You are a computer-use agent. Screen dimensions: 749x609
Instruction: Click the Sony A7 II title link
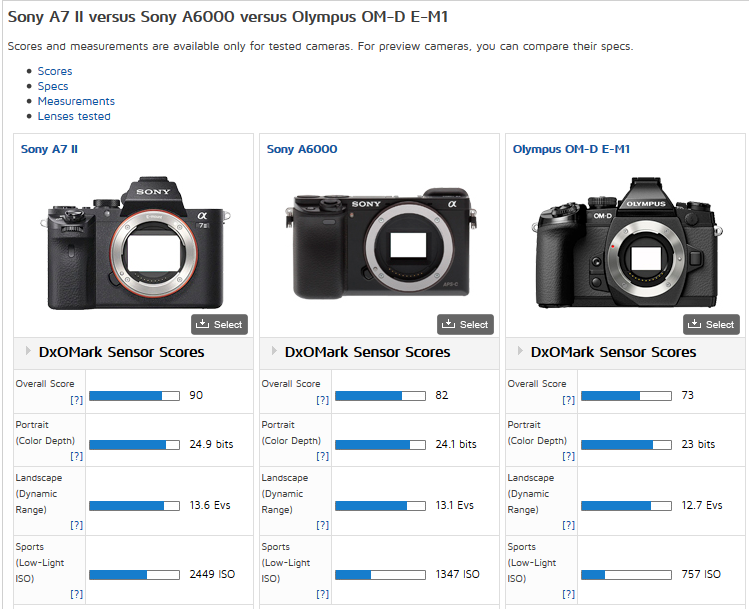pyautogui.click(x=49, y=149)
